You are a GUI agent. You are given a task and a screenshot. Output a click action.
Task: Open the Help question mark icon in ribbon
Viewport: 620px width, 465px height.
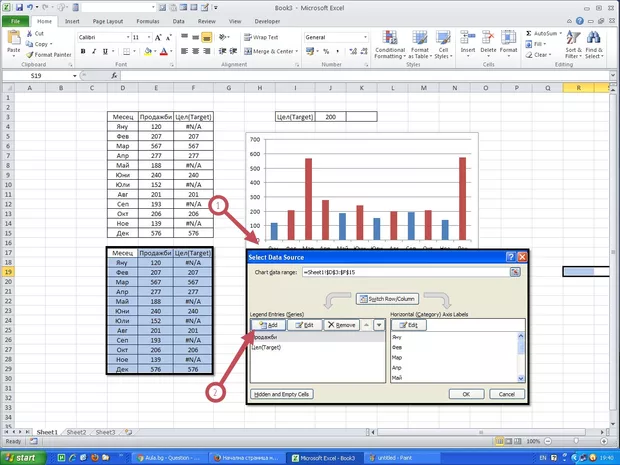pyautogui.click(x=580, y=21)
